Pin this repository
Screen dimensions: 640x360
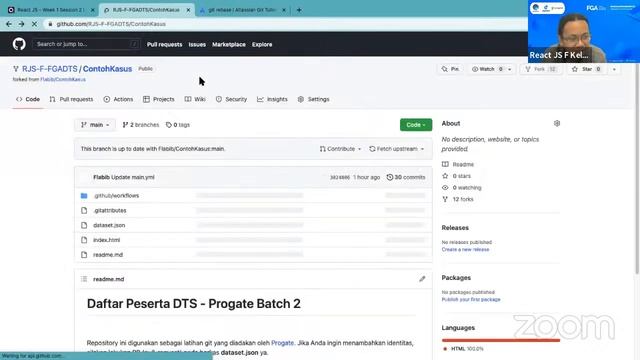click(x=451, y=69)
